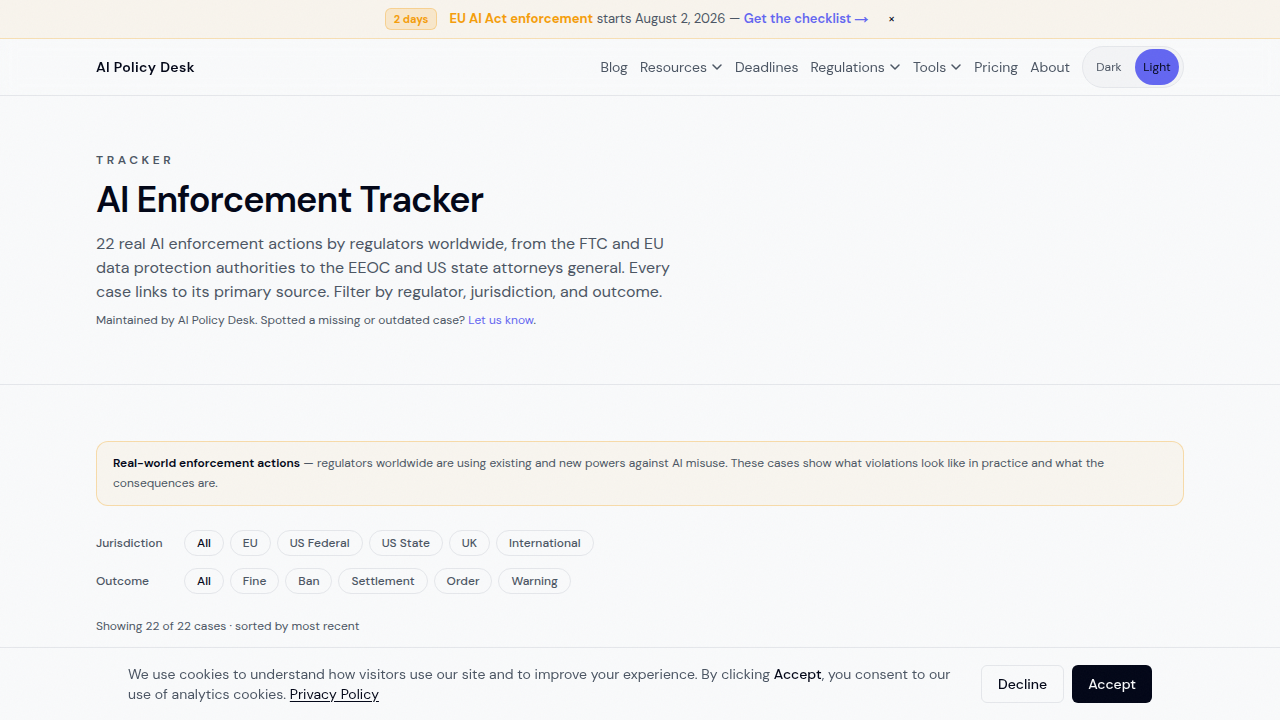Viewport: 1280px width, 720px height.
Task: Dismiss the EU AI Act announcement banner
Action: 891,19
